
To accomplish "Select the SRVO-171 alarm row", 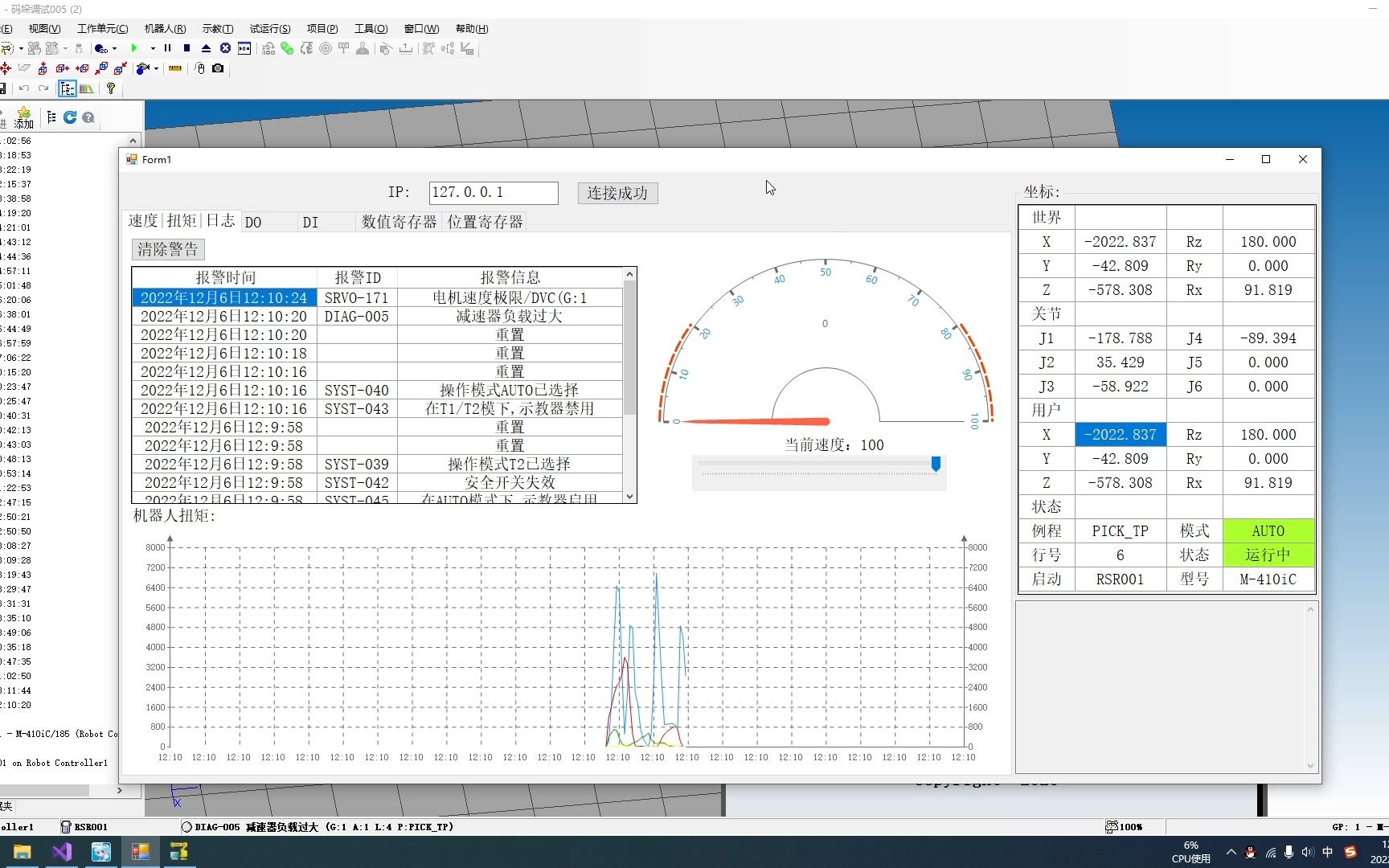I will click(x=377, y=297).
